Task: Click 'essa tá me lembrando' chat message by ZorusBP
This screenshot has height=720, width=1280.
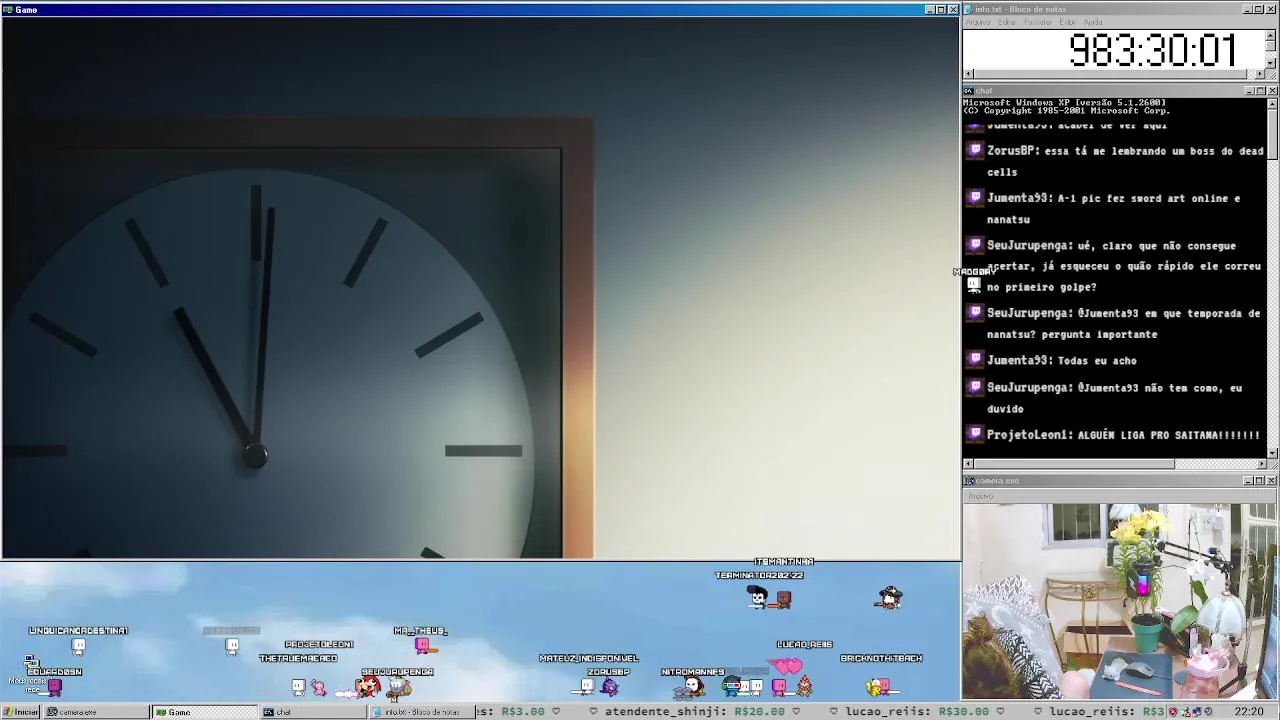Action: pos(1125,162)
